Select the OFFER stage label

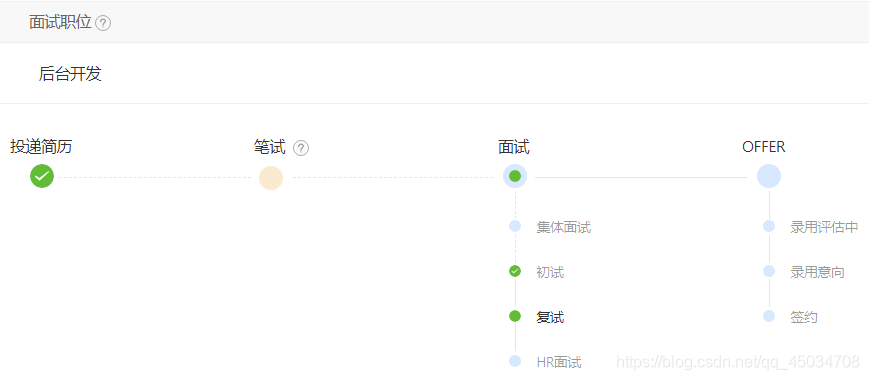click(764, 147)
